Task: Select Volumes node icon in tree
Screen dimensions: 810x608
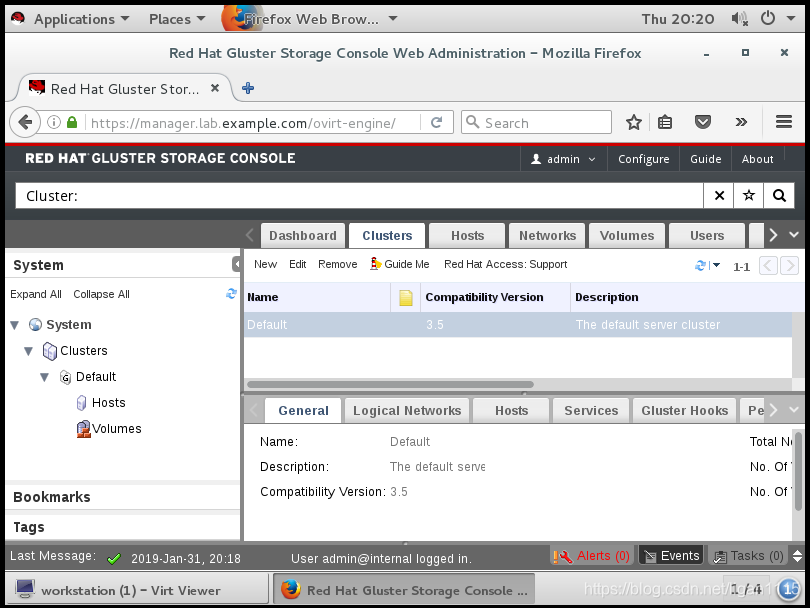Action: pyautogui.click(x=83, y=429)
